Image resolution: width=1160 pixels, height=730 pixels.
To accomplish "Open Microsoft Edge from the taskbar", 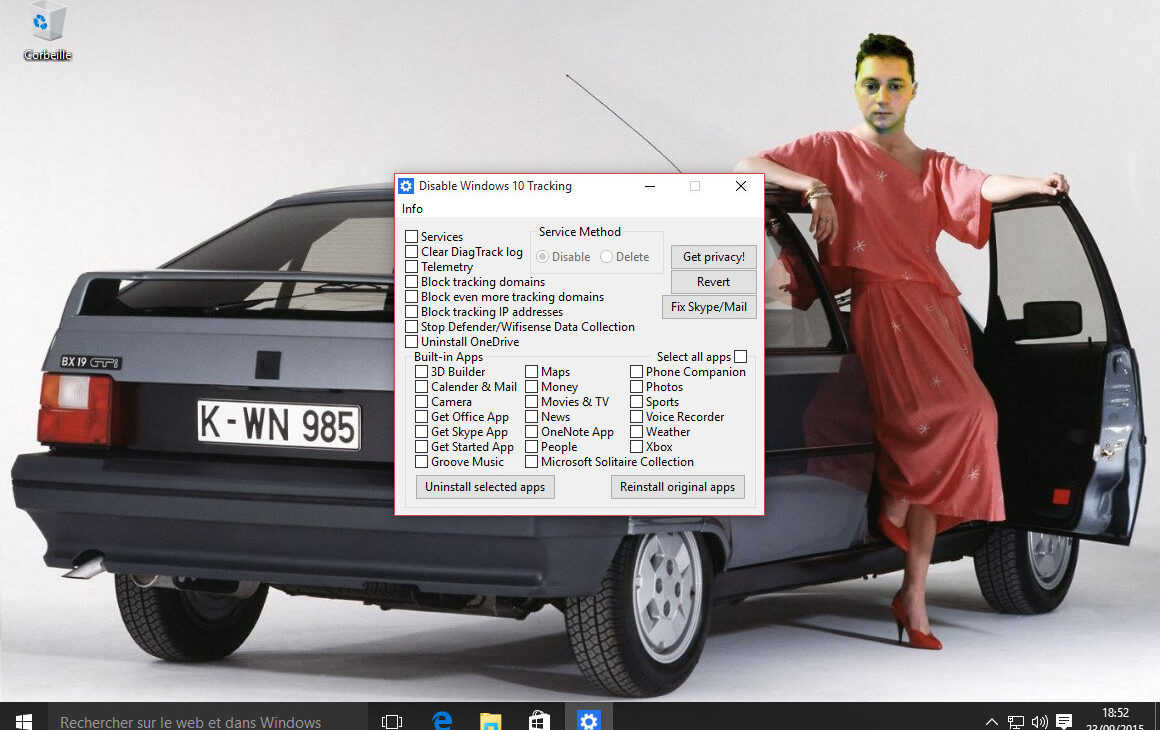I will click(440, 719).
